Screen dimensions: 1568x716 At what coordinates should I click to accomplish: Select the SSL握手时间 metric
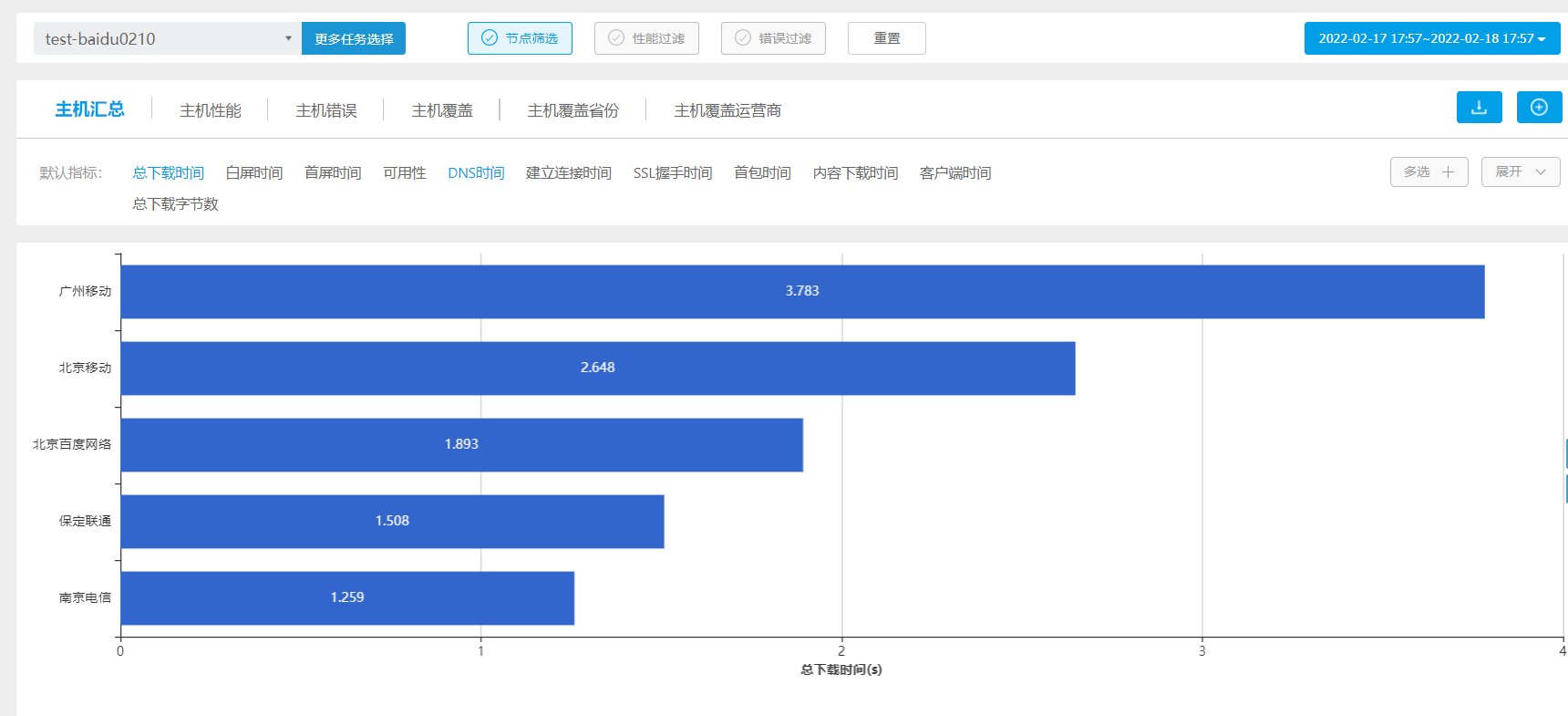[x=673, y=173]
